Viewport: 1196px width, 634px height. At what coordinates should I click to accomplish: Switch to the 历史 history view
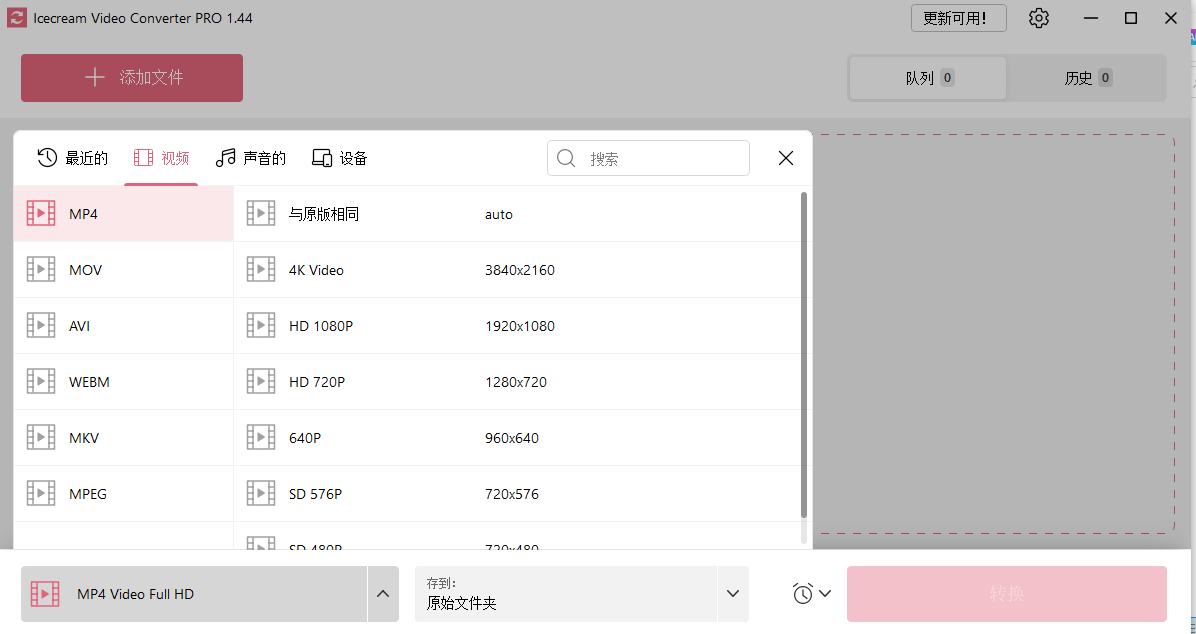[x=1087, y=78]
